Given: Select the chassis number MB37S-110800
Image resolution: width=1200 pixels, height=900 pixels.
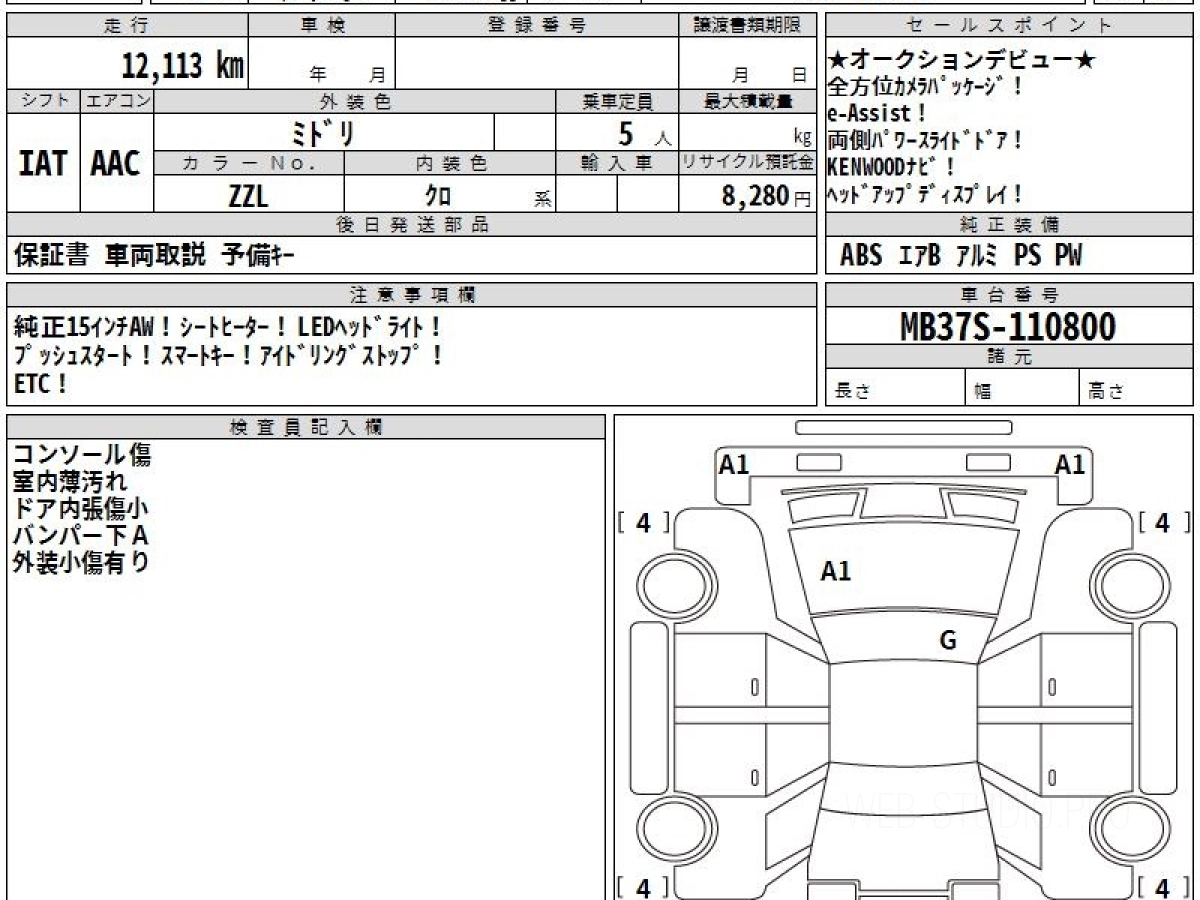Looking at the screenshot, I should click(x=1009, y=327).
